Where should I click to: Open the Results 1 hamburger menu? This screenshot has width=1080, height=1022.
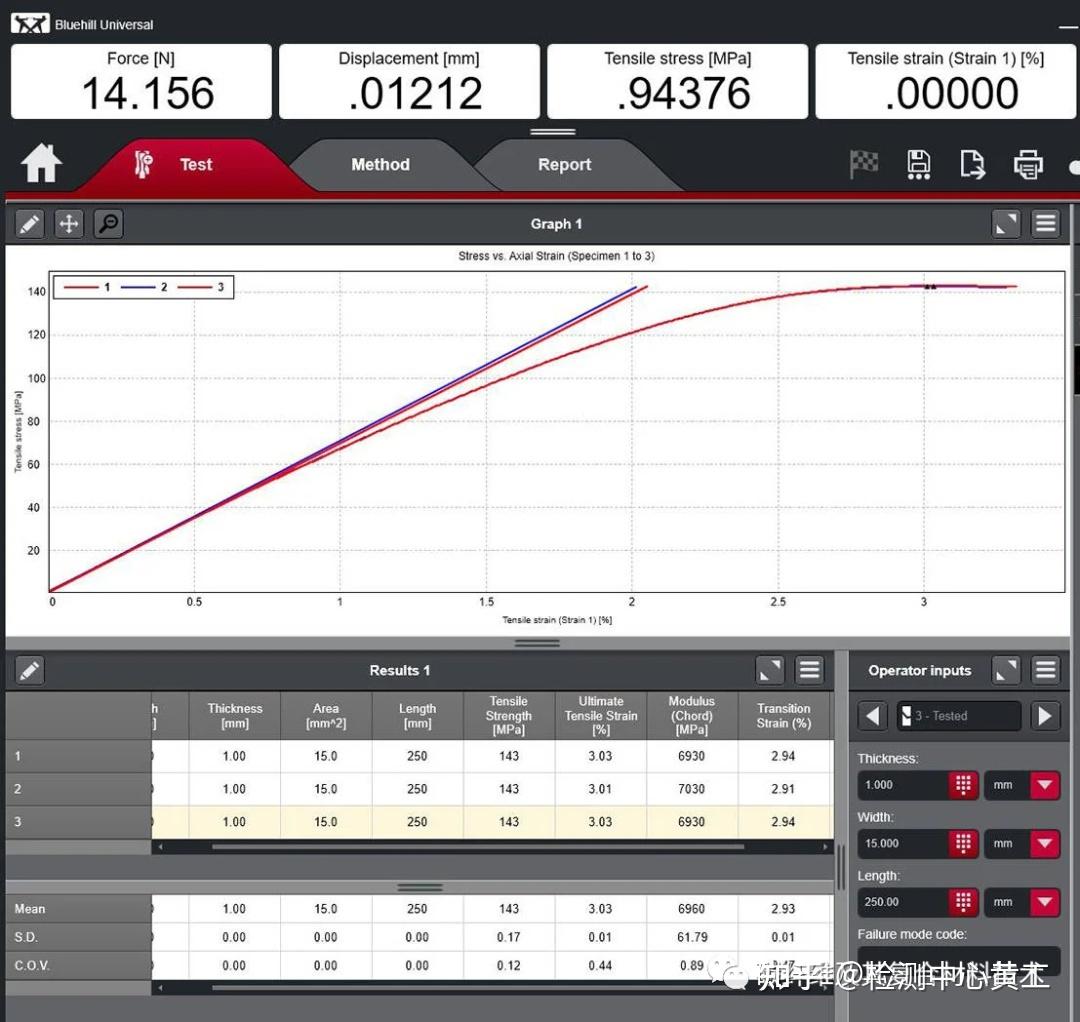pos(809,670)
